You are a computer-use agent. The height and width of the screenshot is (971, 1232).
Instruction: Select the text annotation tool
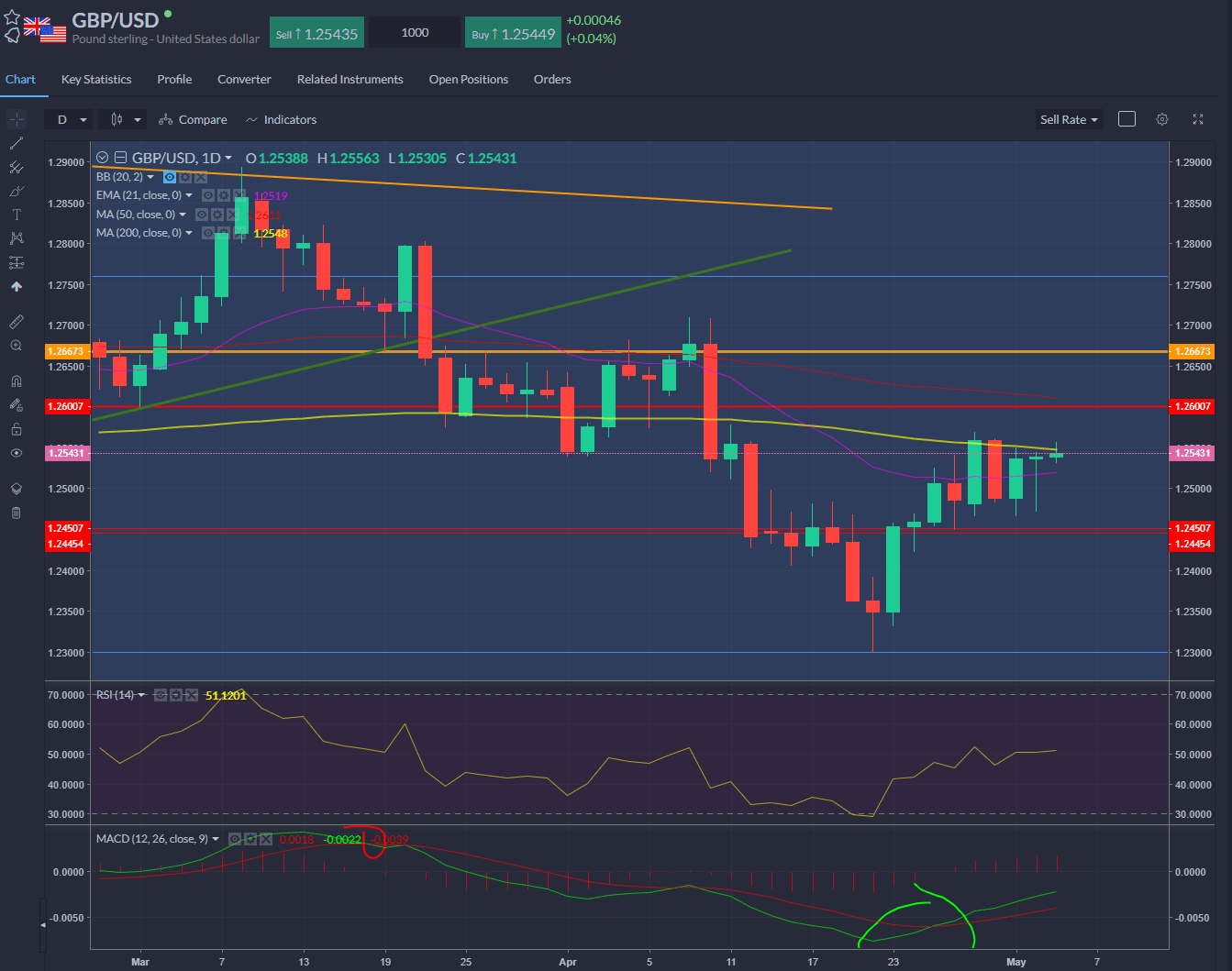click(17, 215)
